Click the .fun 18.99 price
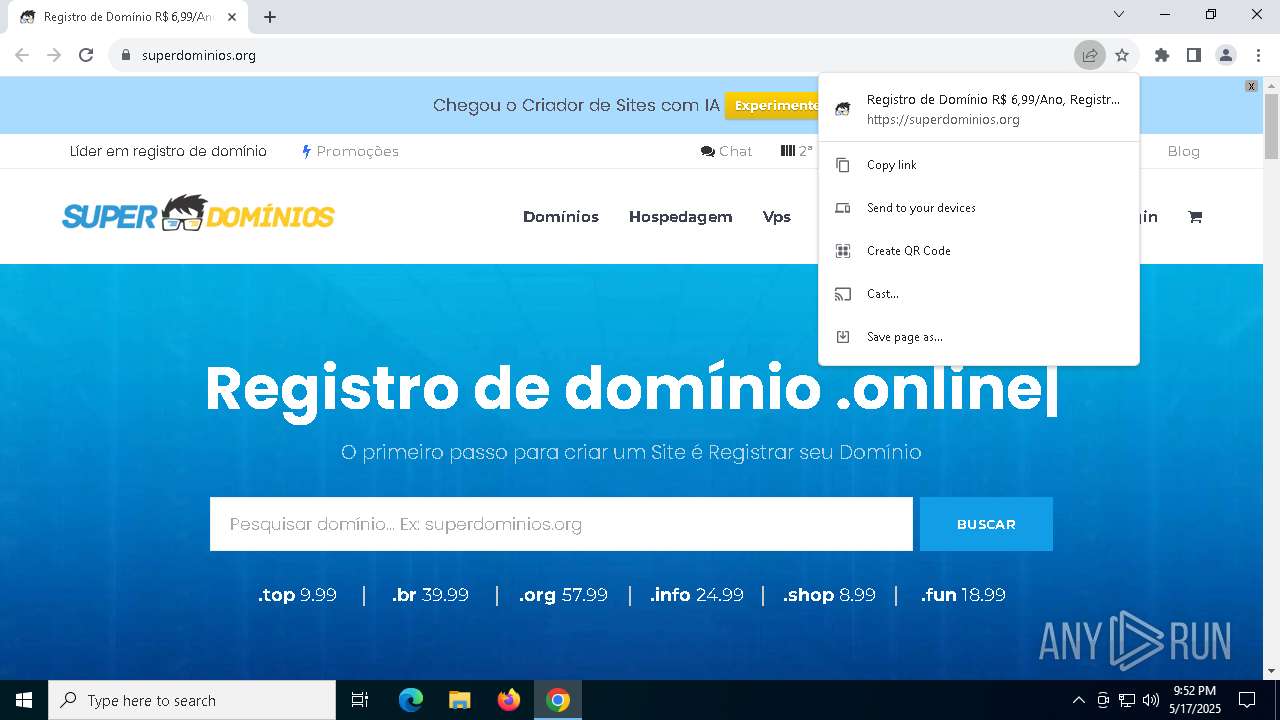 pyautogui.click(x=963, y=595)
